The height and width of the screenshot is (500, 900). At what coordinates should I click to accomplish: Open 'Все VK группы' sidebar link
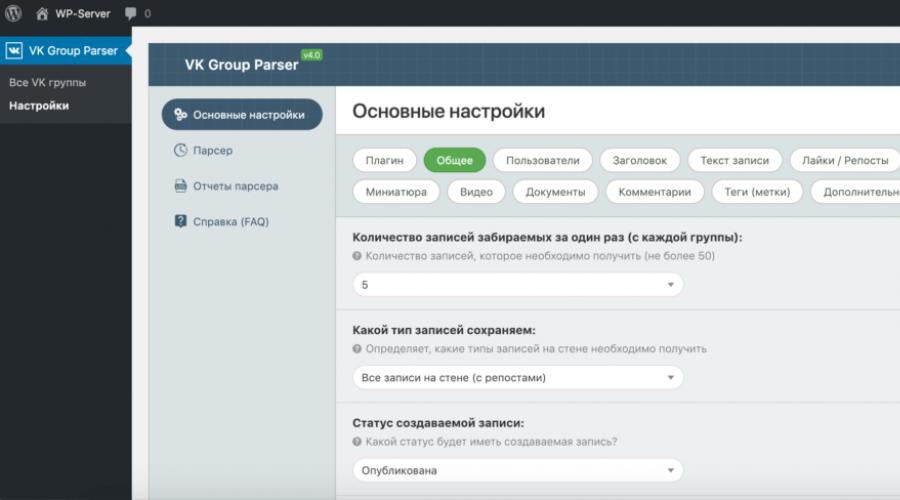[x=47, y=82]
